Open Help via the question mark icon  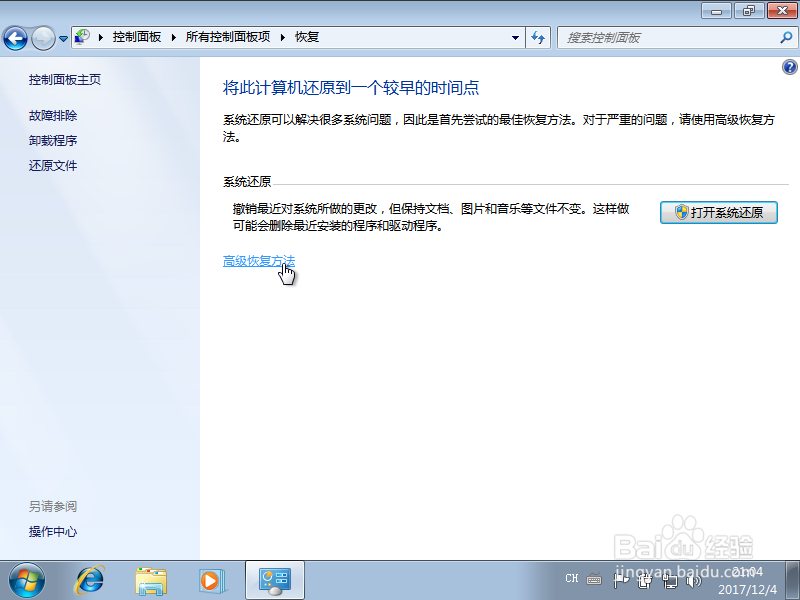point(789,67)
